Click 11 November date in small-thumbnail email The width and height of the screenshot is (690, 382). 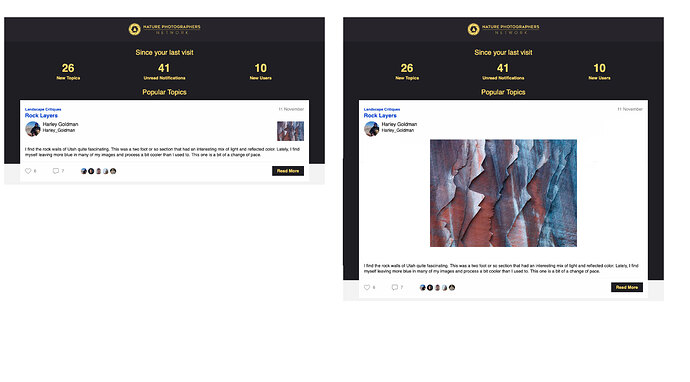(291, 109)
